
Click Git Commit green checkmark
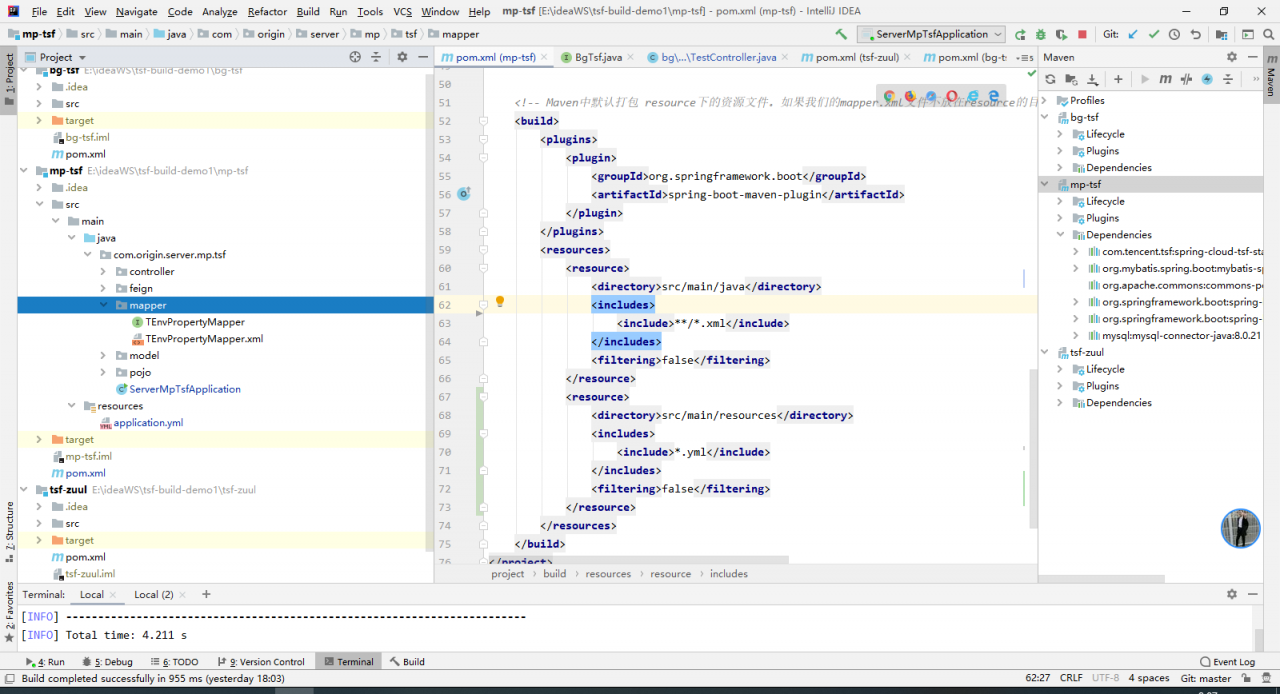click(x=1154, y=34)
